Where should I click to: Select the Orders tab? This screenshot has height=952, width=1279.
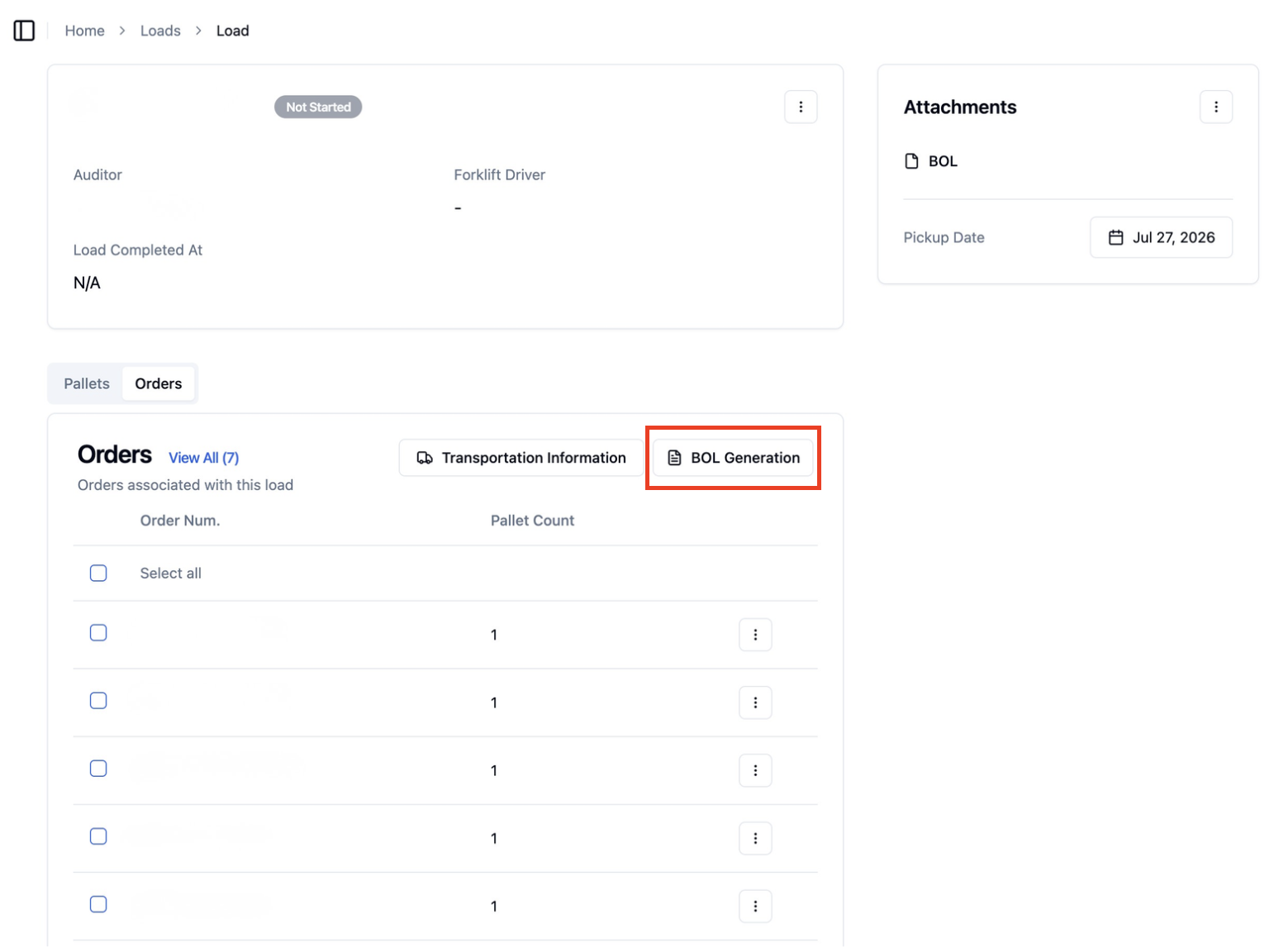click(x=159, y=383)
